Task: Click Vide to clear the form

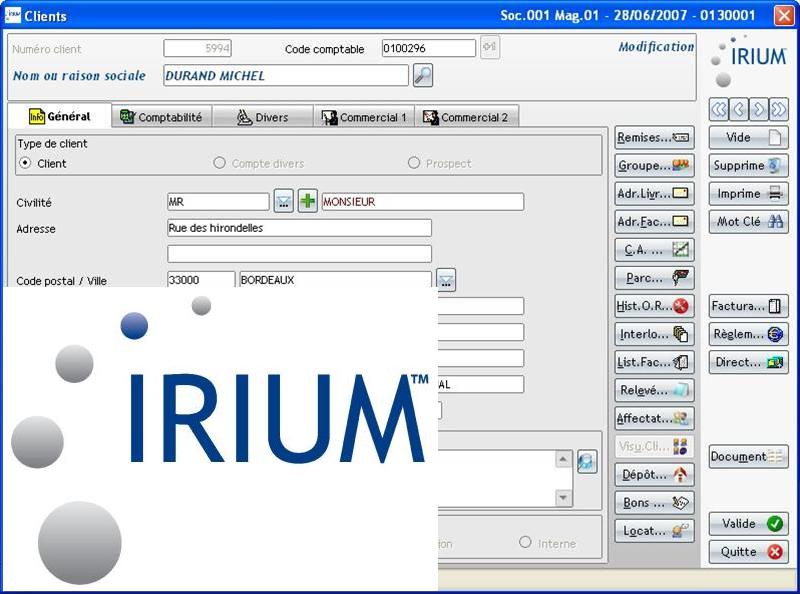Action: tap(748, 137)
